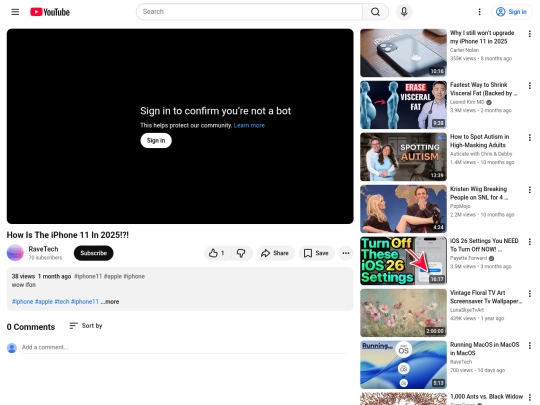
Task: Click the Add a comment field
Action: click(184, 347)
